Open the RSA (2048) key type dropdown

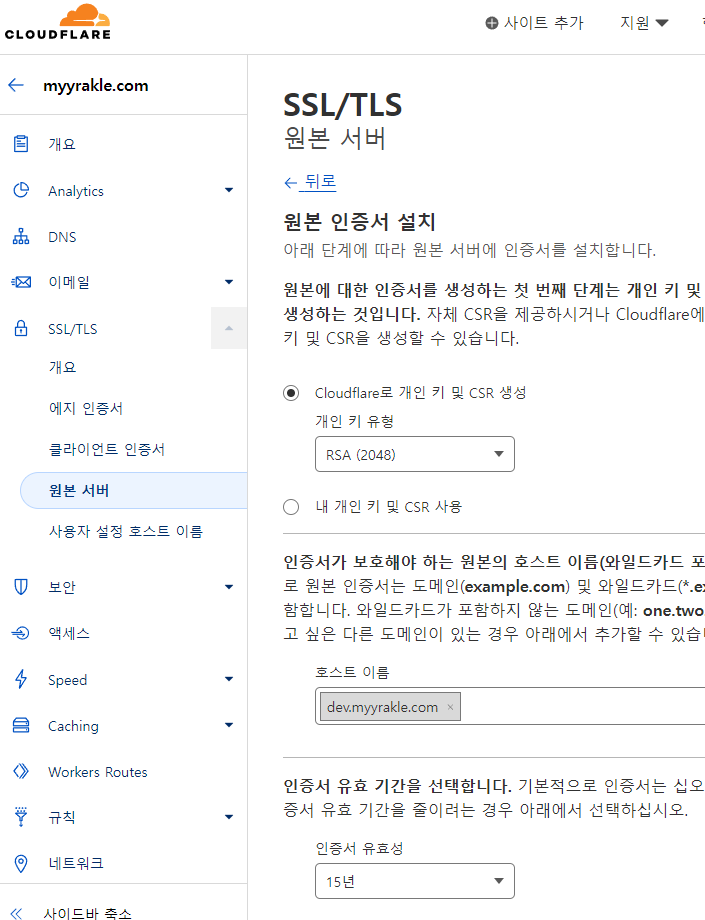tap(415, 454)
